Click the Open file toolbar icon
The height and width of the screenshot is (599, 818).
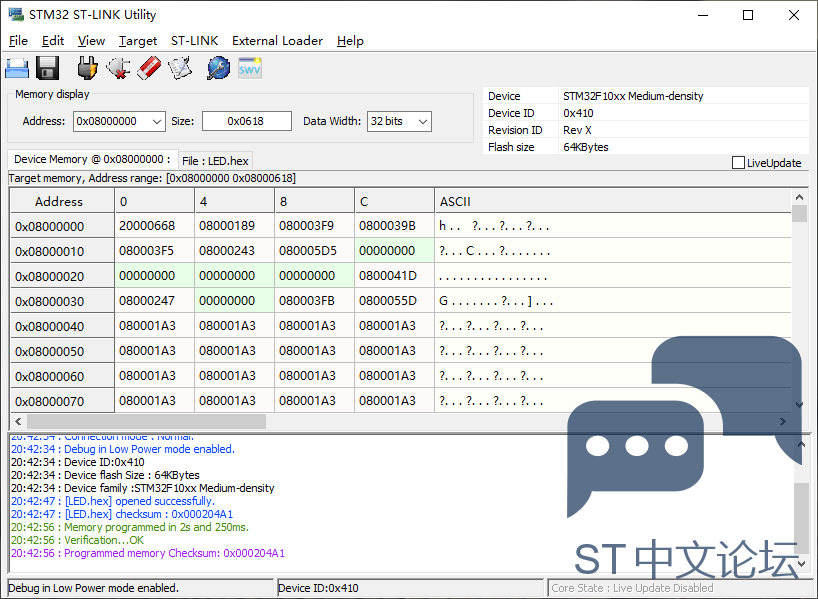17,68
